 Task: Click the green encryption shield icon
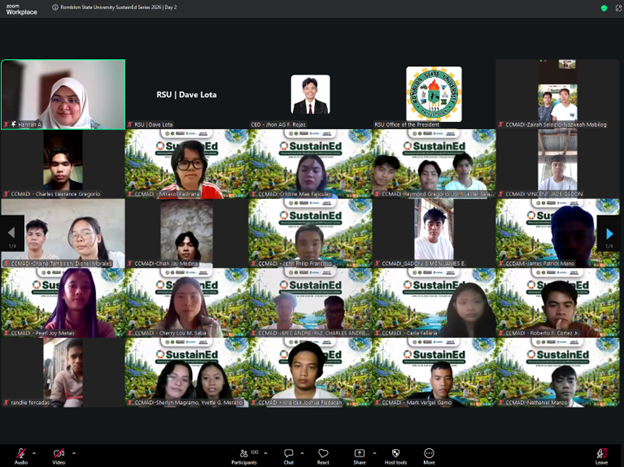[604, 8]
